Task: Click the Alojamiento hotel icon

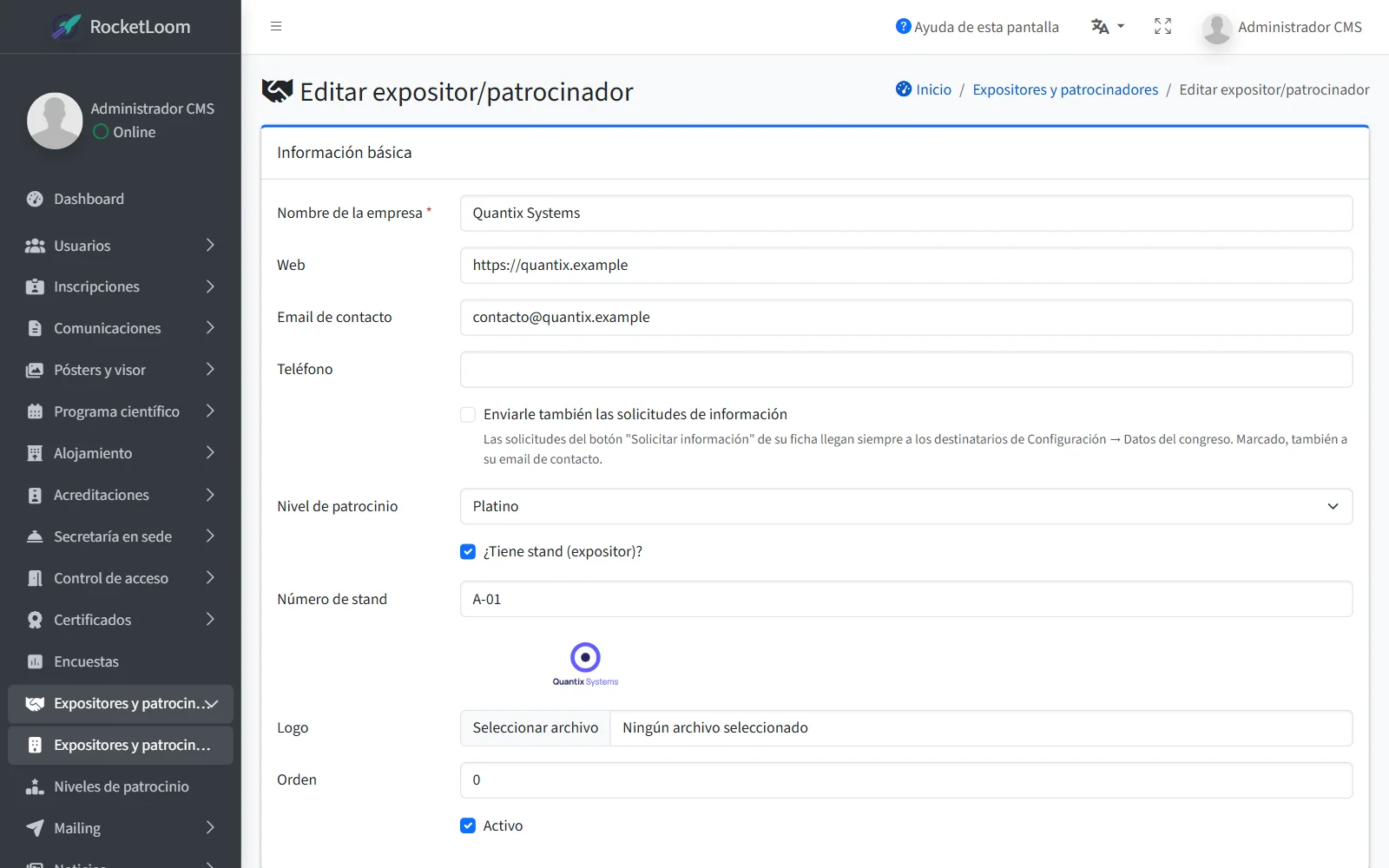Action: (35, 453)
